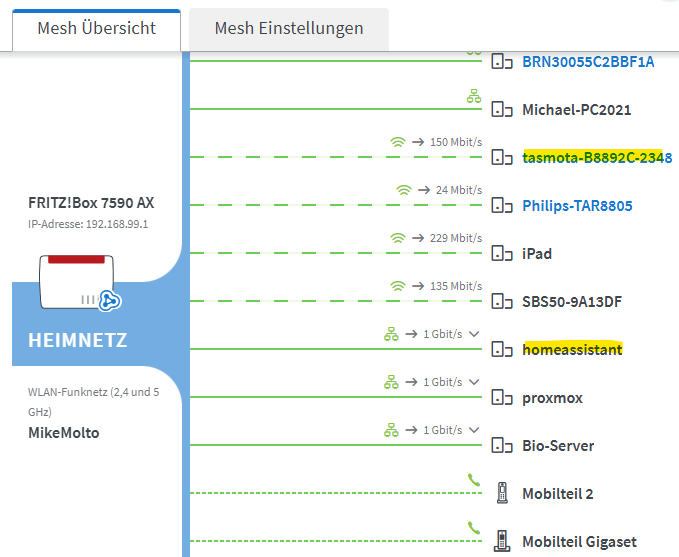
Task: Click the handset icon for Mobilteil 2
Action: pos(502,493)
